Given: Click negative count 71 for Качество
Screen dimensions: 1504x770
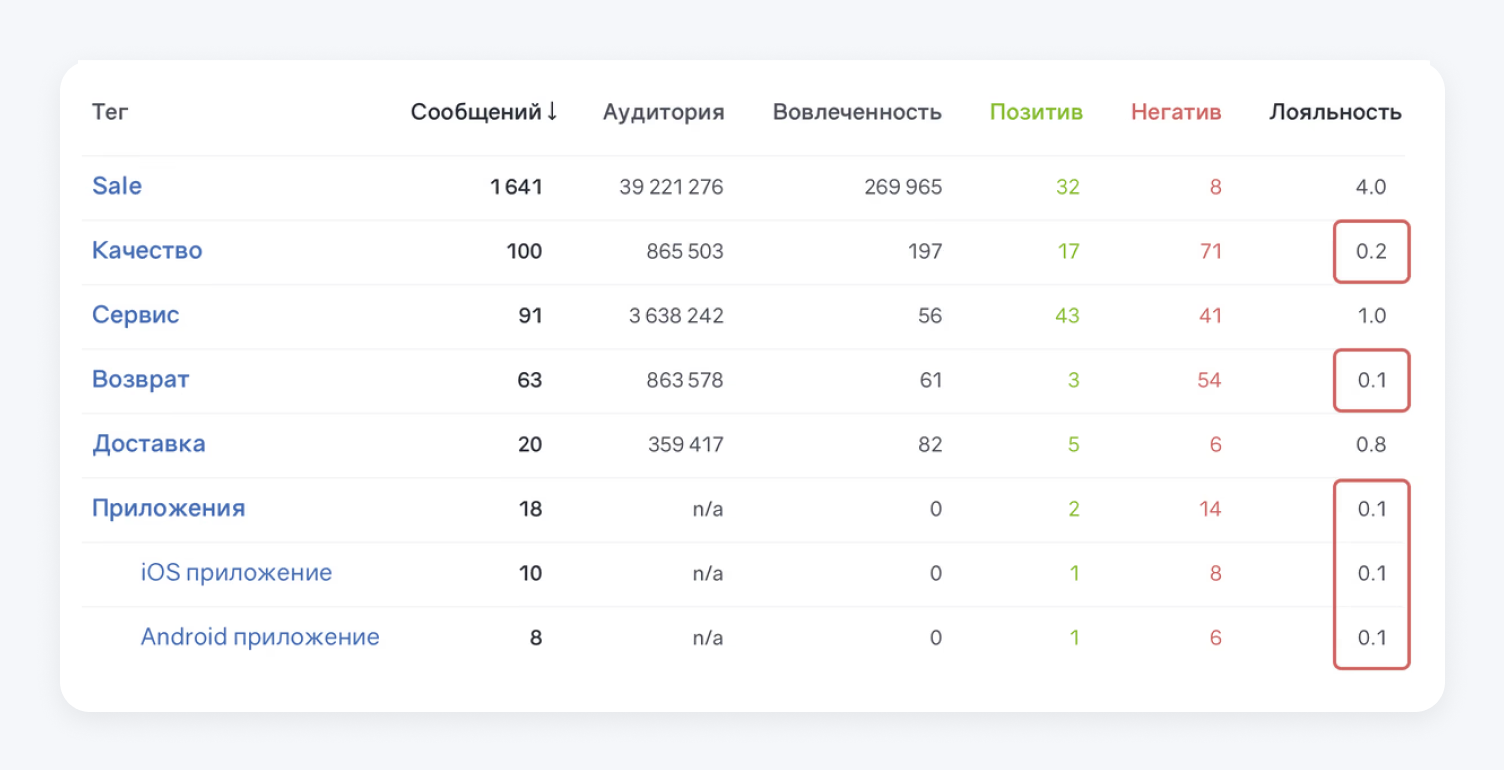Looking at the screenshot, I should [x=1211, y=251].
